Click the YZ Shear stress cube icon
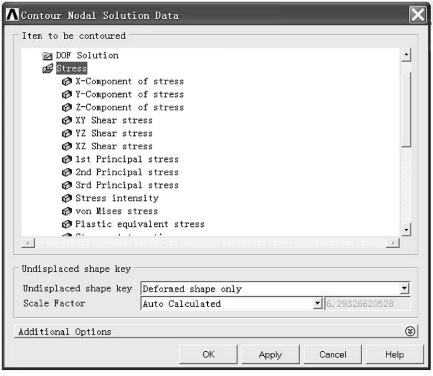Screen dimensions: 433x376 67,134
